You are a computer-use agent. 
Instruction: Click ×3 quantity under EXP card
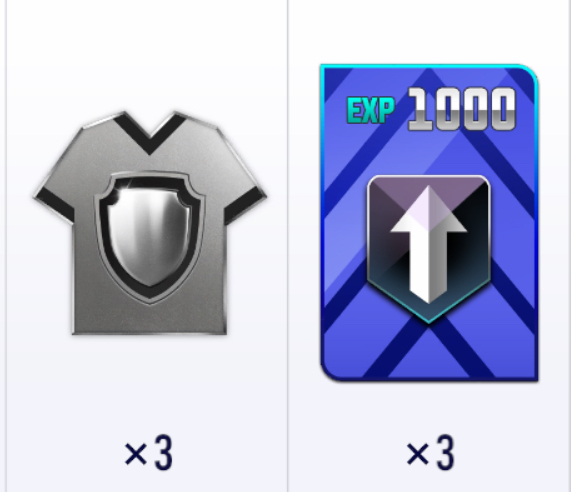(x=430, y=454)
